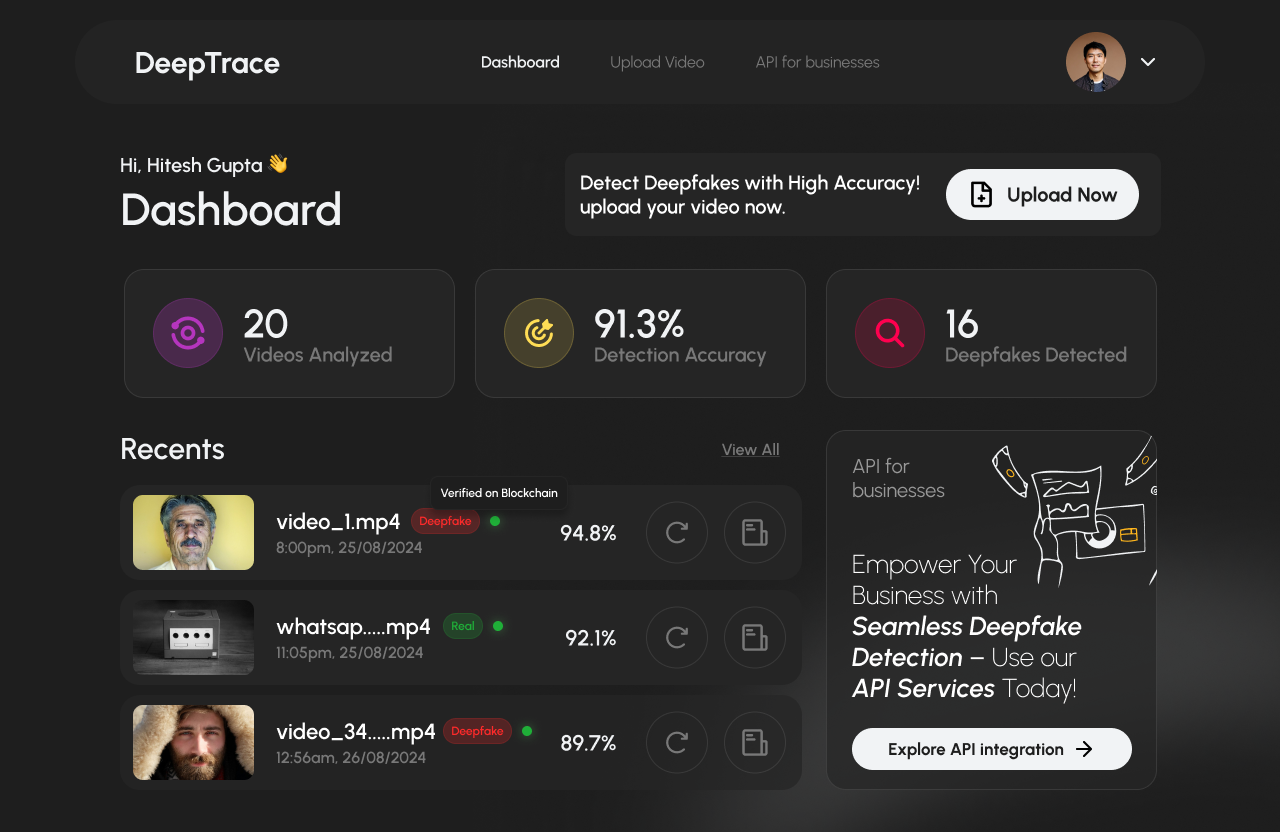Open the whatsap.....mp4 console thumbnail
Image resolution: width=1280 pixels, height=832 pixels.
193,637
